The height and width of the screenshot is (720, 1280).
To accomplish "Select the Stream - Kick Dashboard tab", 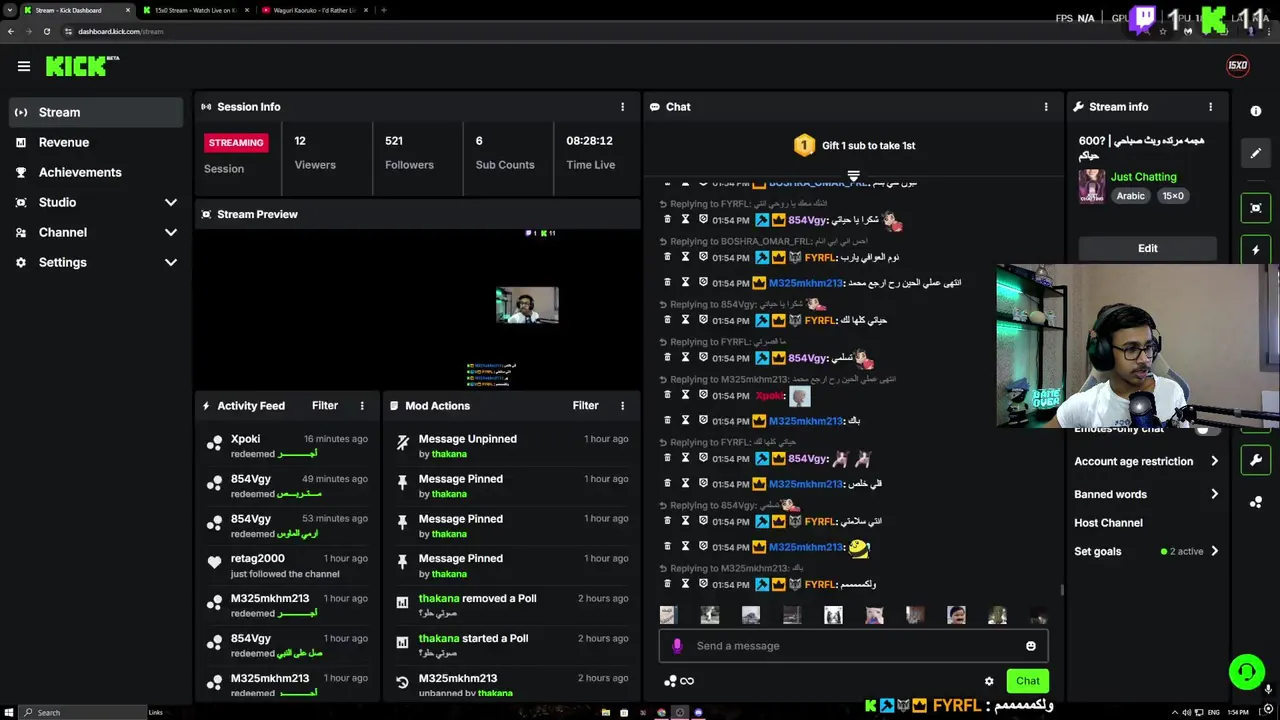I will (x=77, y=10).
